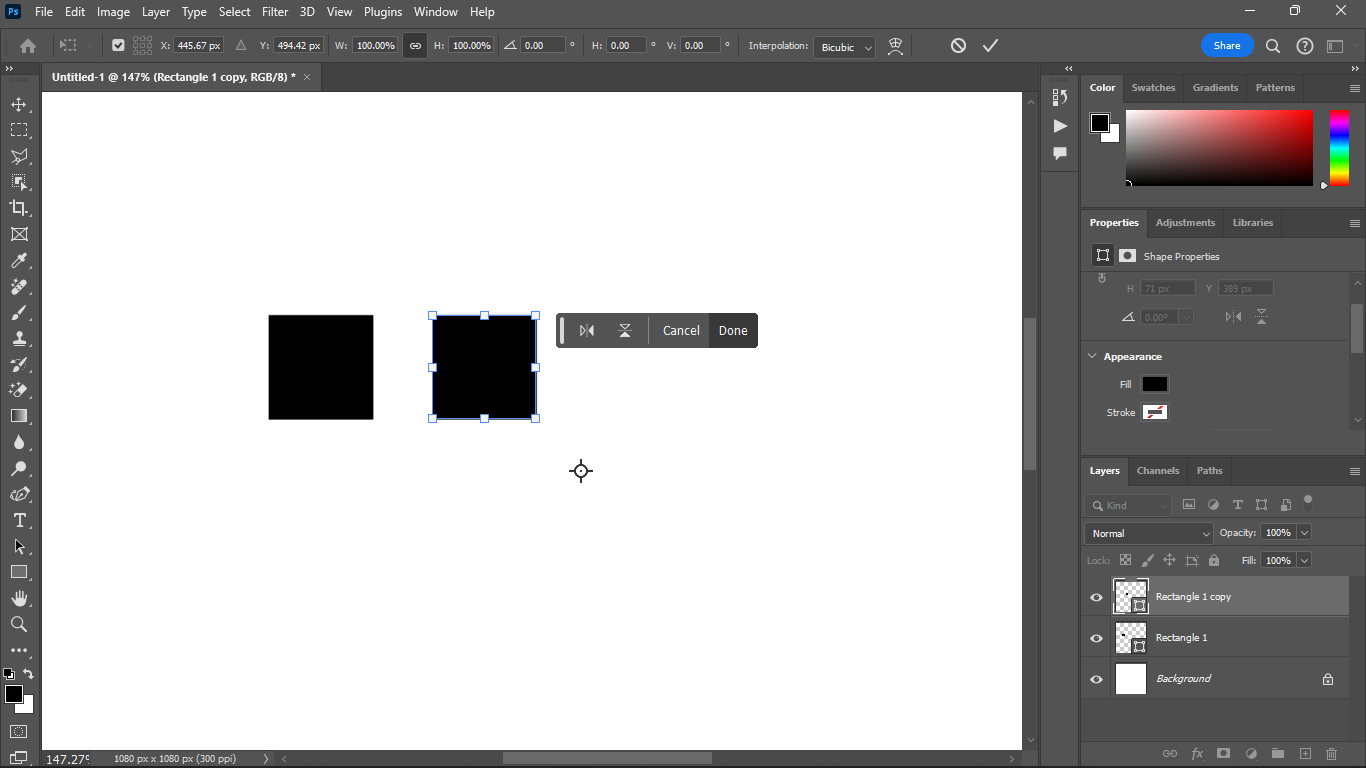Select the Crop tool

pos(20,208)
